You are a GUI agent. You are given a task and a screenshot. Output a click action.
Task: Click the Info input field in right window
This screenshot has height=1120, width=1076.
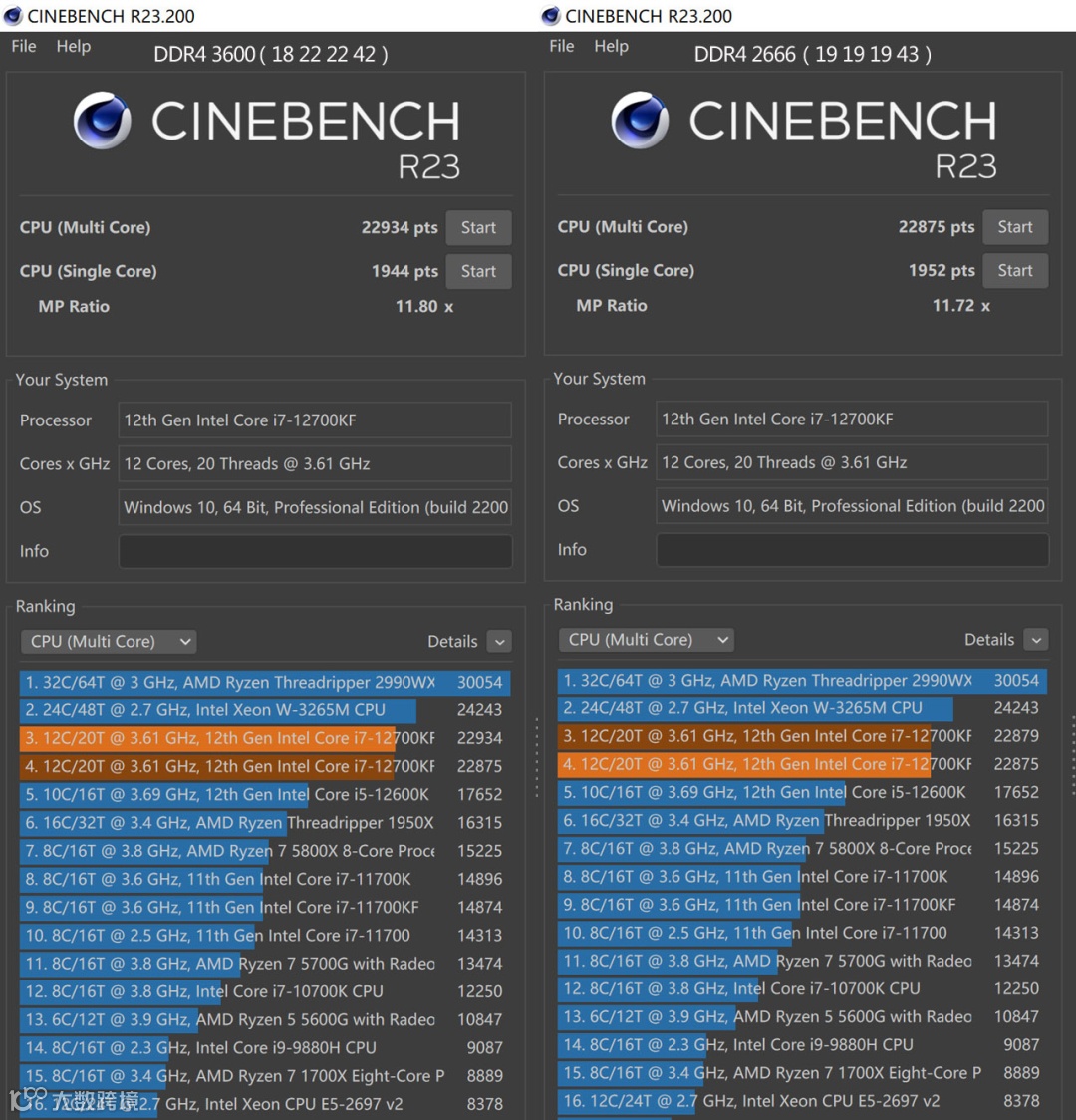853,550
